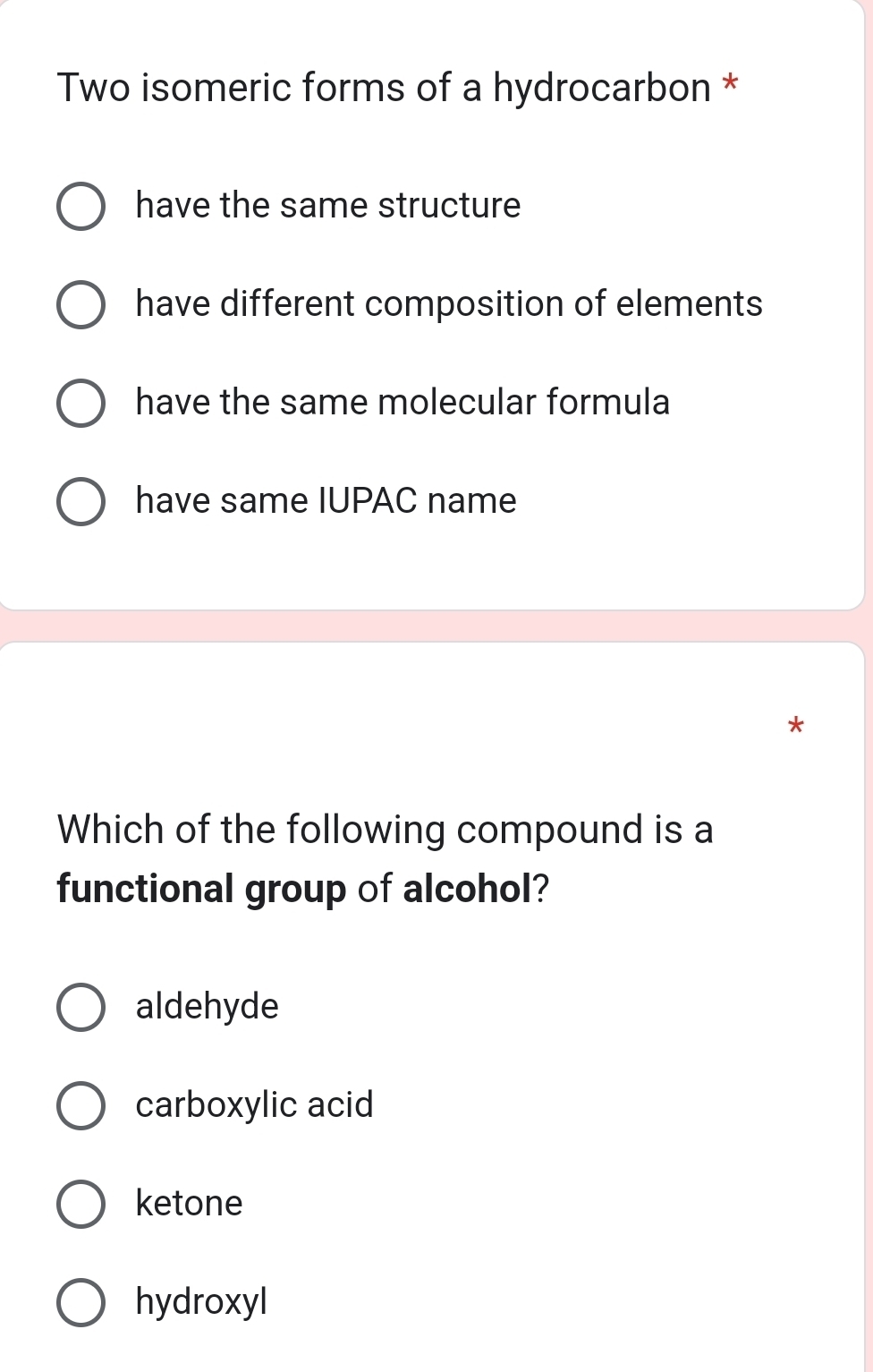Tap the 'have same IUPAC name' label text
The image size is (873, 1372).
[x=326, y=501]
